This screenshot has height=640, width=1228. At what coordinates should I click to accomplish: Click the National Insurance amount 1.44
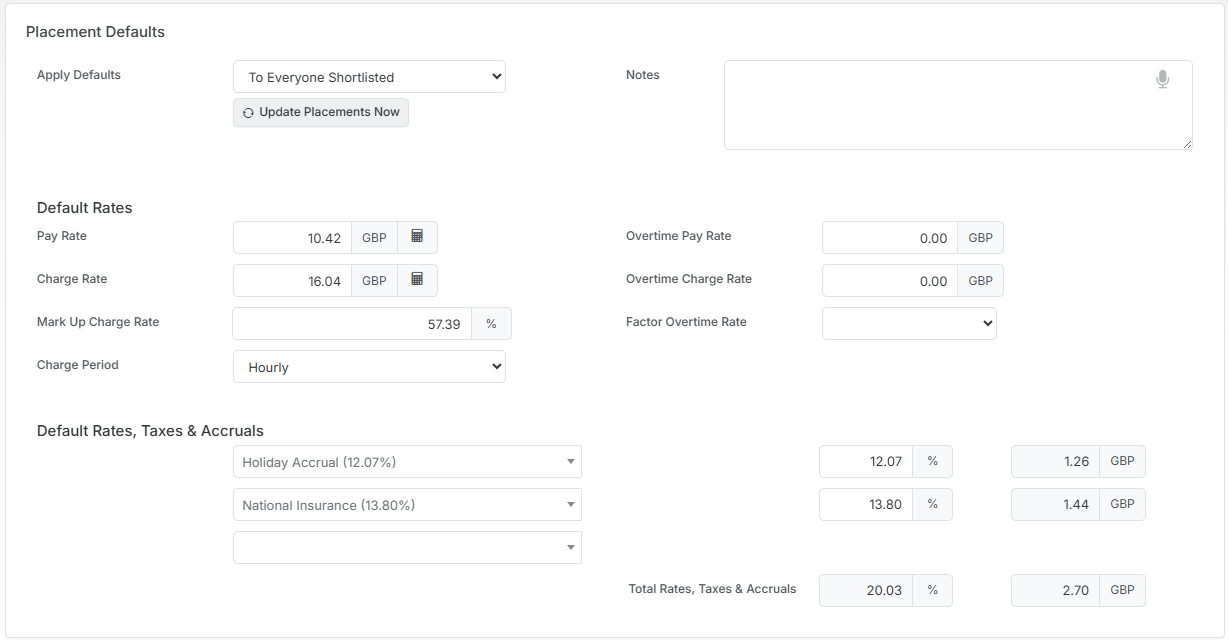[1056, 504]
